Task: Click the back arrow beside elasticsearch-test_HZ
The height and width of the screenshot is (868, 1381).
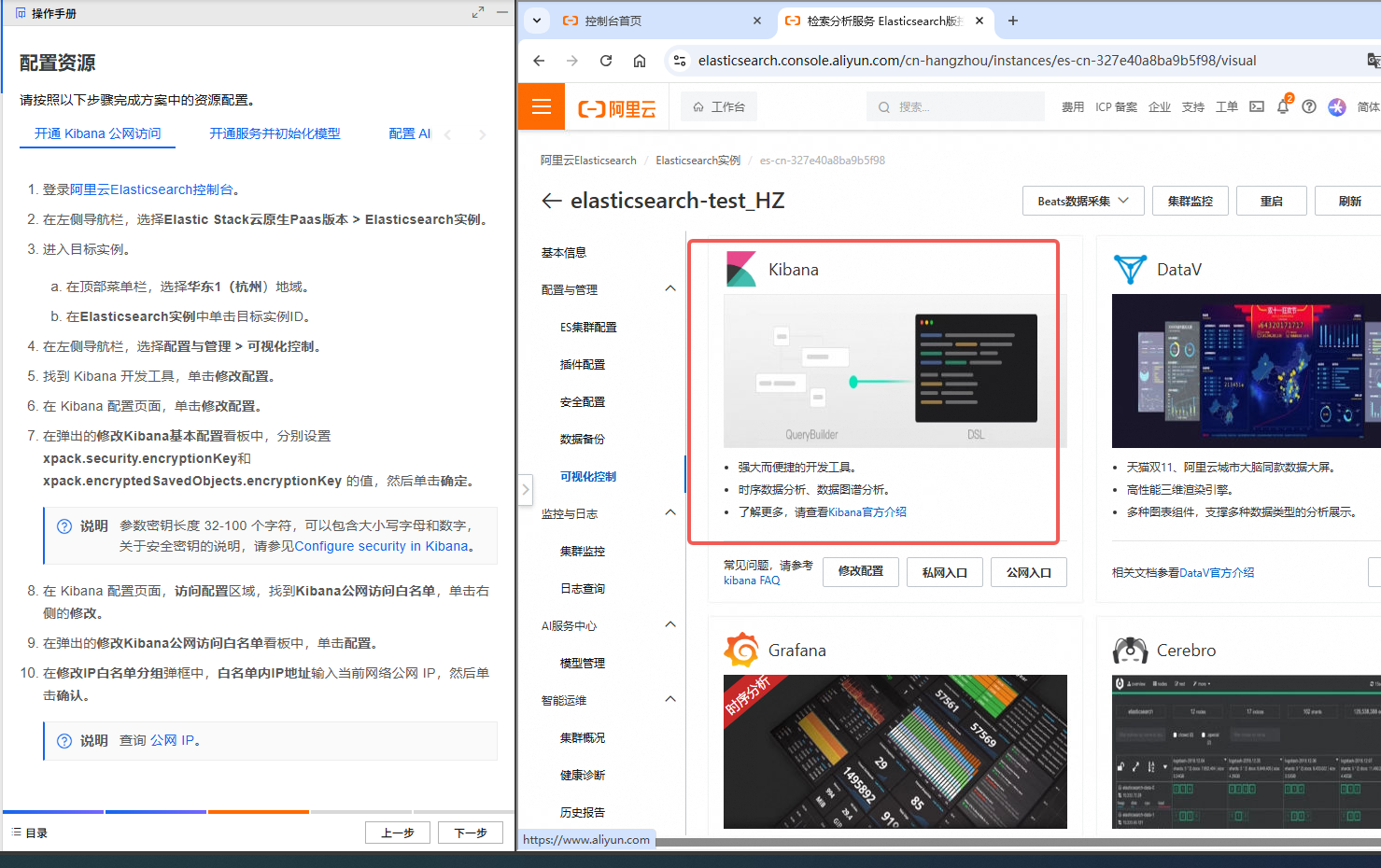Action: coord(552,201)
